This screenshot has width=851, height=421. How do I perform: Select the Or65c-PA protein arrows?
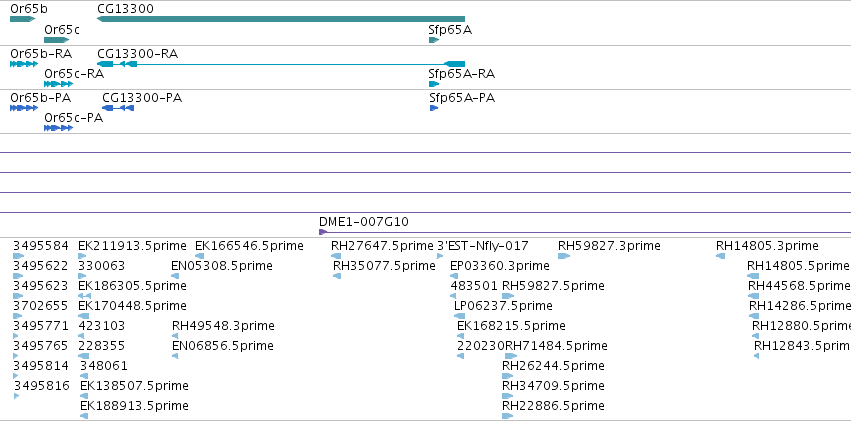(59, 128)
